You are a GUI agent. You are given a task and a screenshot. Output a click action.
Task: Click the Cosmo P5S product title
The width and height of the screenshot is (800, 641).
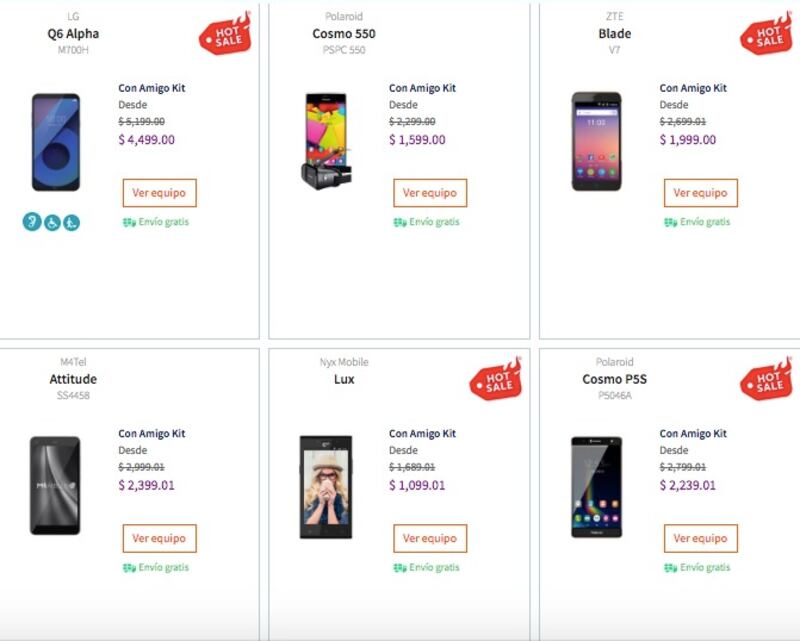coord(614,380)
